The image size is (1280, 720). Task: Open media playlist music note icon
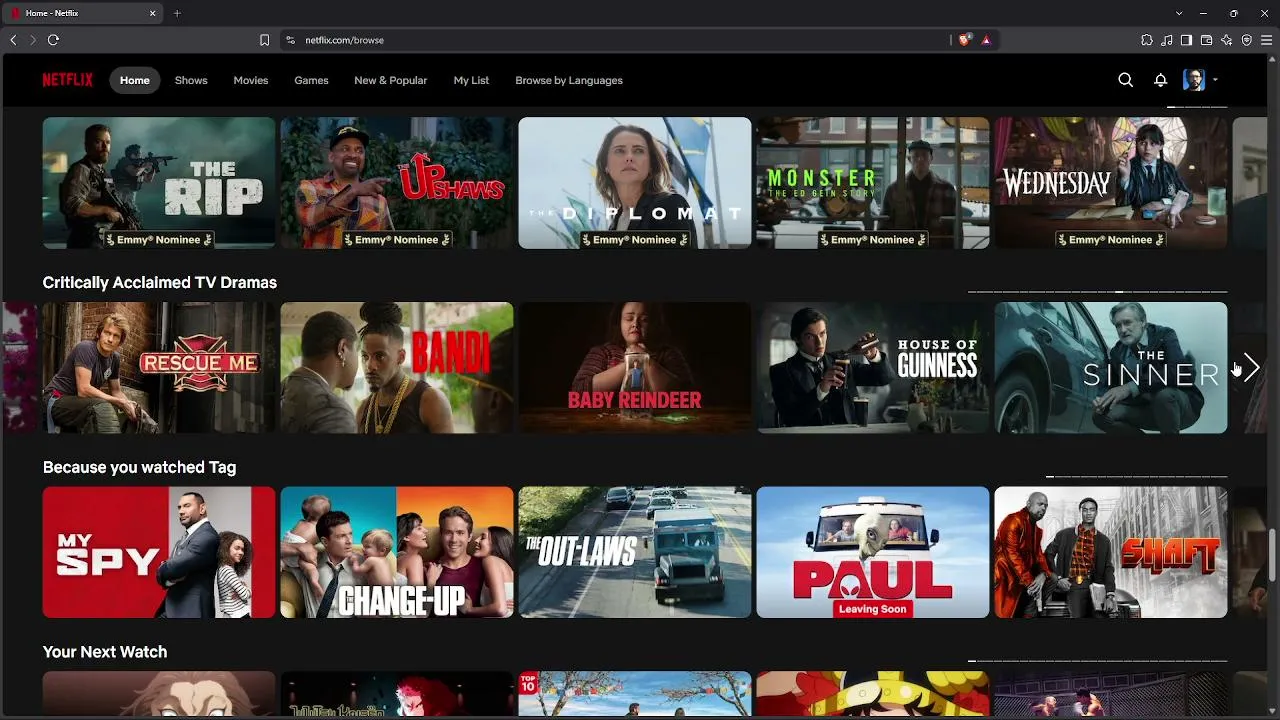point(1167,40)
